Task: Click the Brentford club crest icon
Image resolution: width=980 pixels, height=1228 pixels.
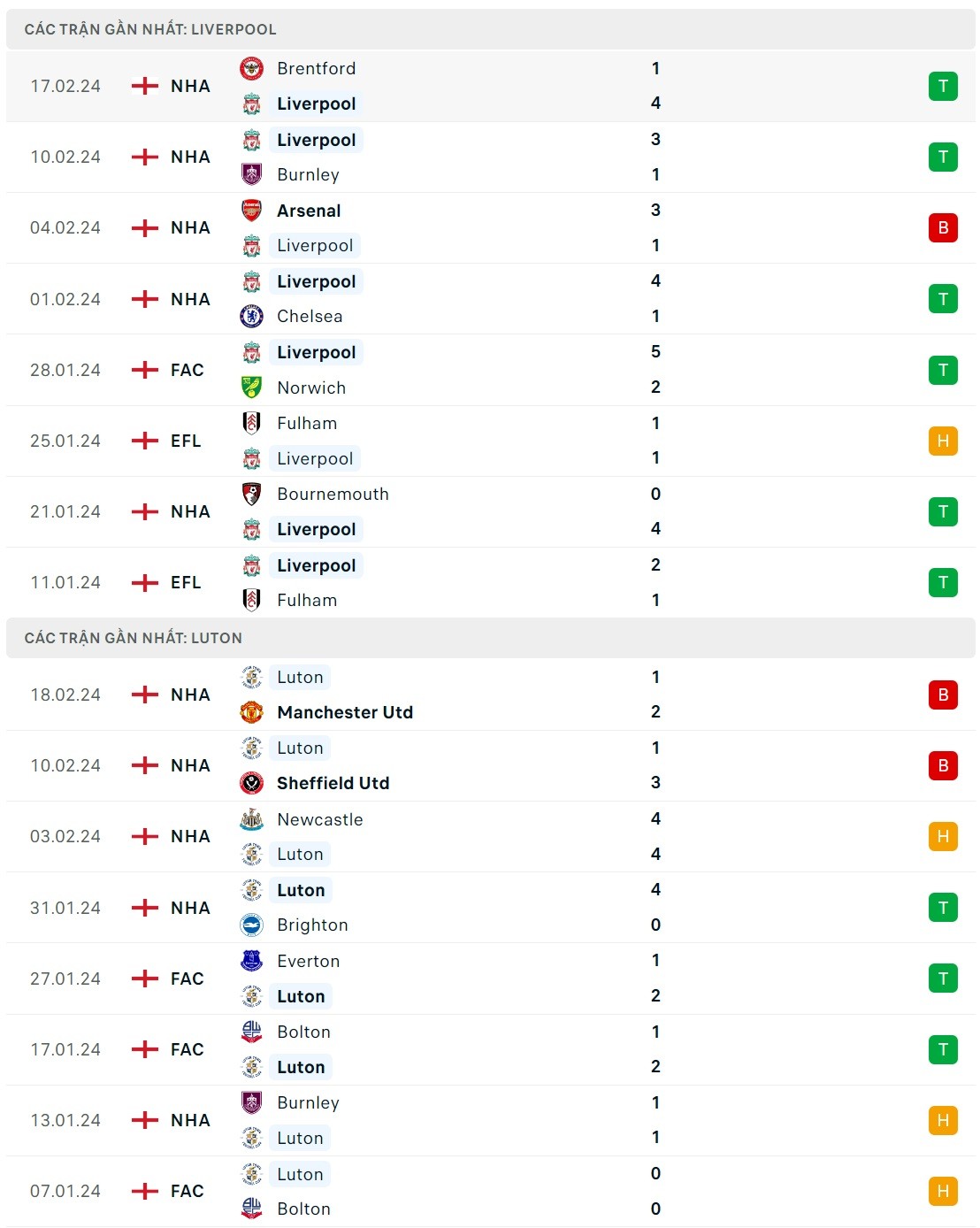Action: pos(252,68)
